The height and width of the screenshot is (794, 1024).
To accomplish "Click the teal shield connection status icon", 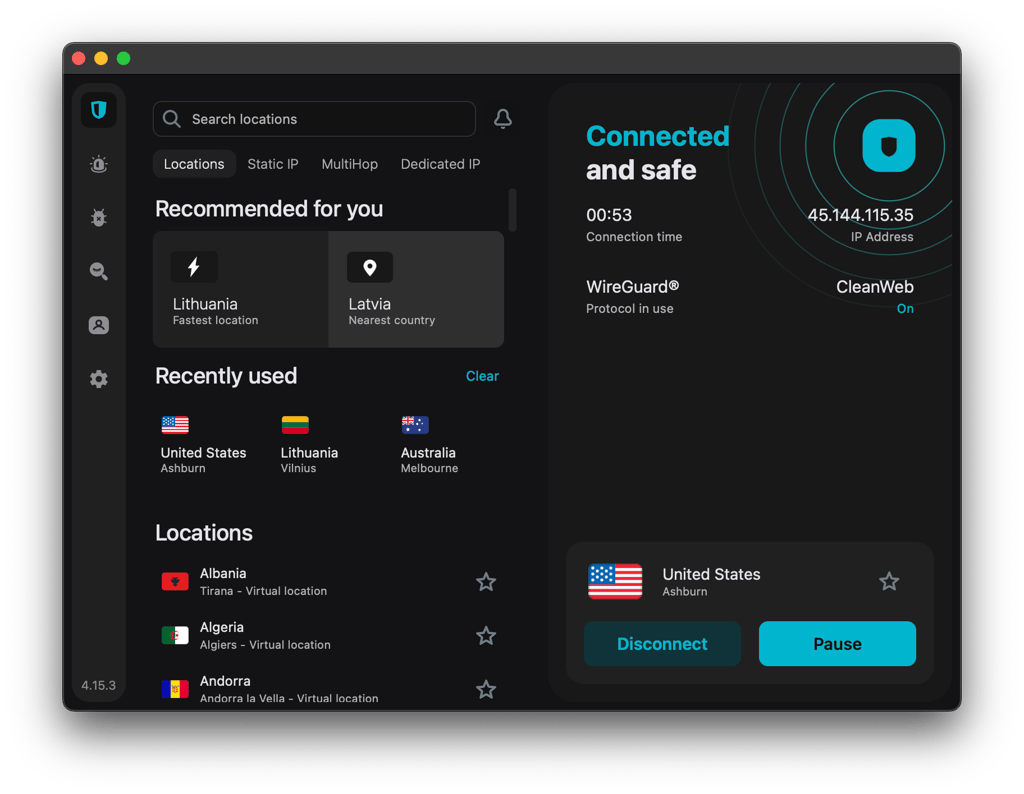I will [889, 146].
